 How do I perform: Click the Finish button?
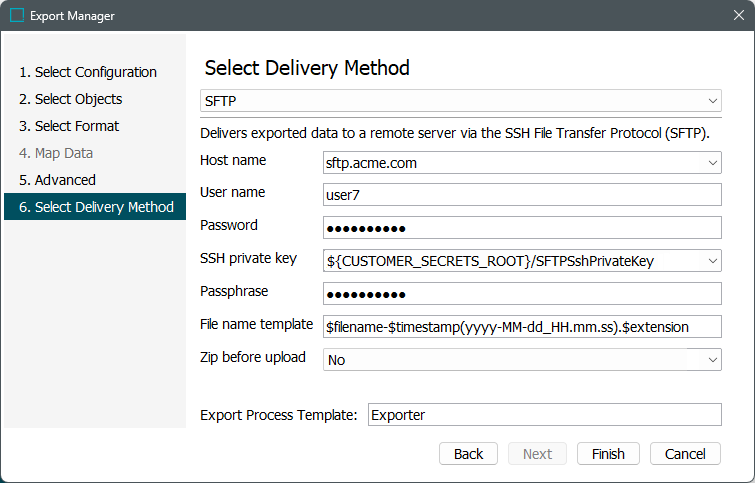click(608, 454)
